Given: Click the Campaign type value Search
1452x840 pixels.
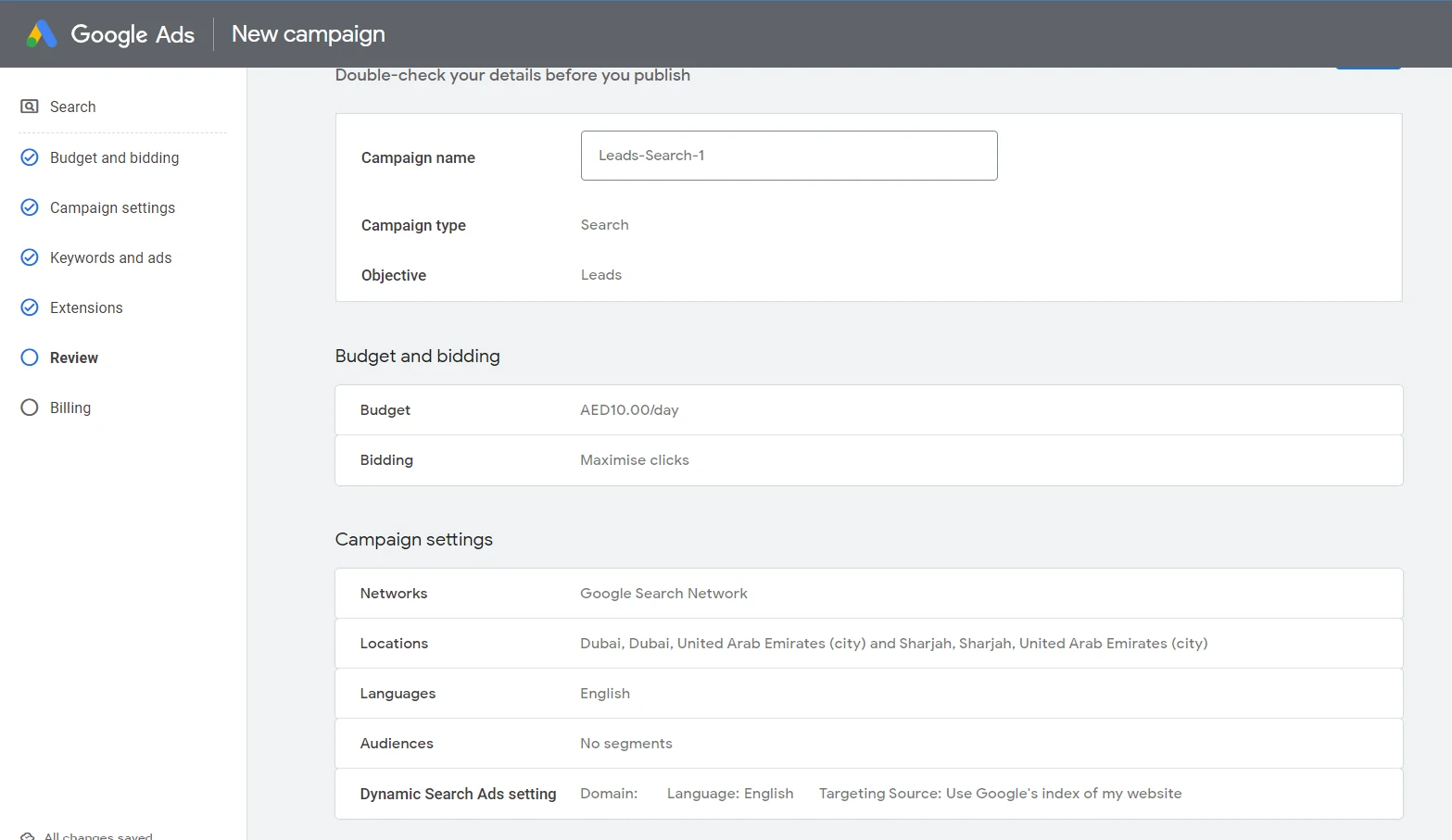Looking at the screenshot, I should [604, 225].
